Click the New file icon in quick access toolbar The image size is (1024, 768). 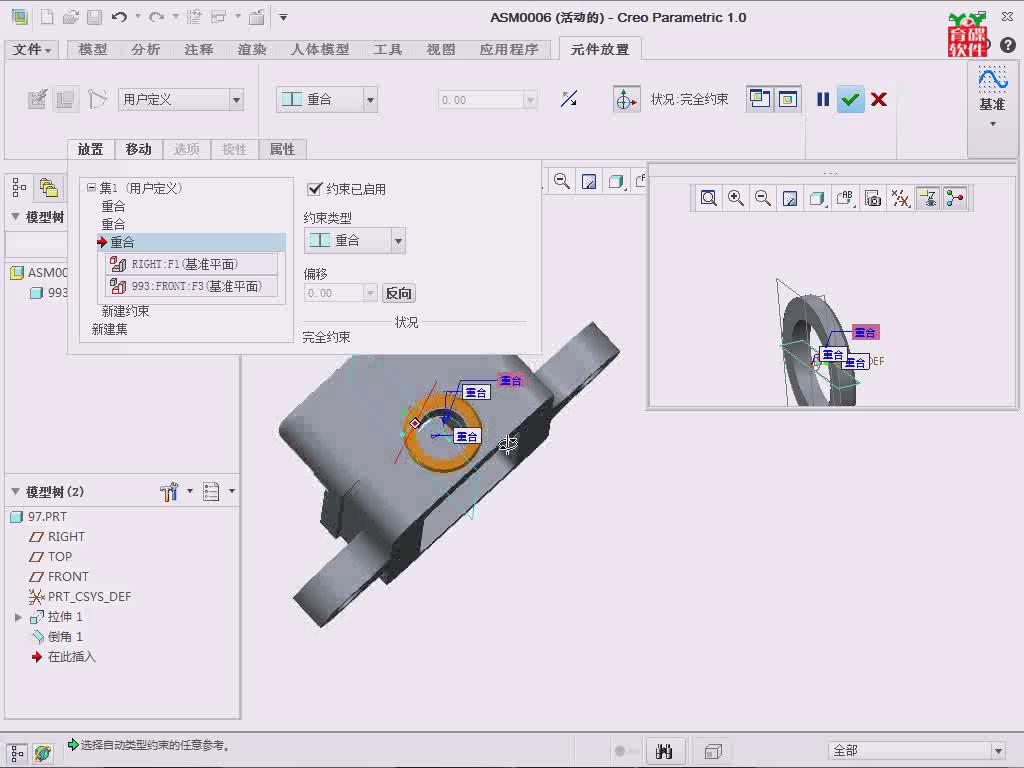(x=46, y=17)
